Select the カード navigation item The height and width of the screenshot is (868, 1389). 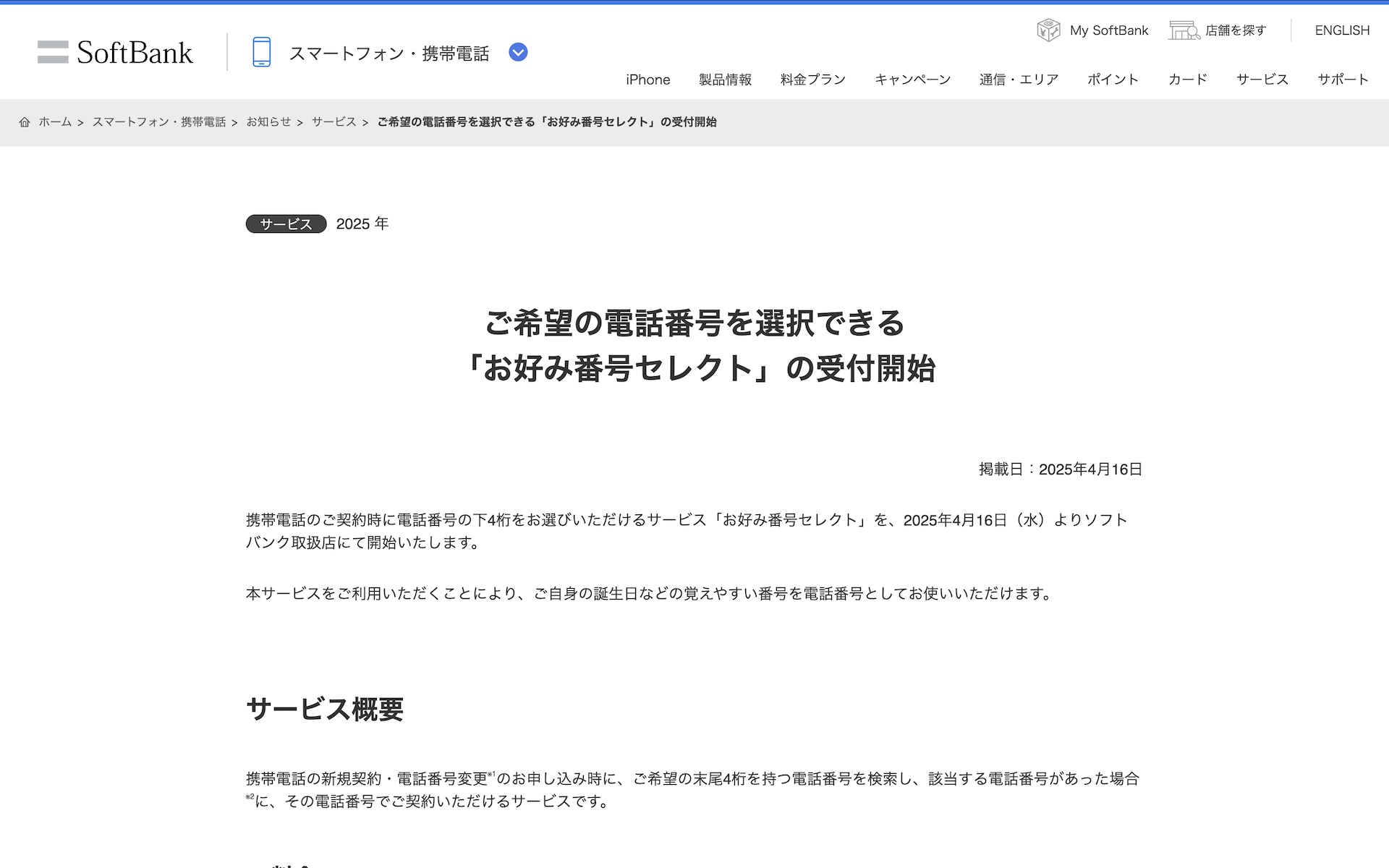point(1187,80)
